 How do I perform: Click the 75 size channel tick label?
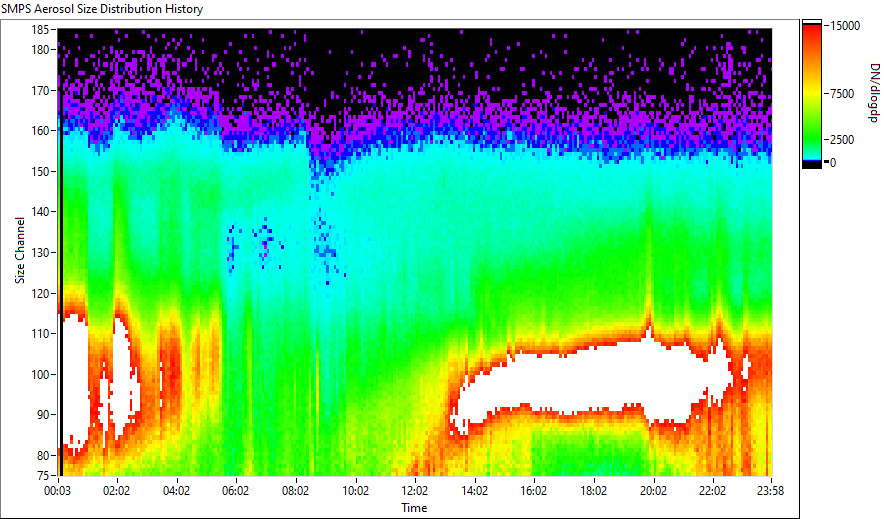43,475
